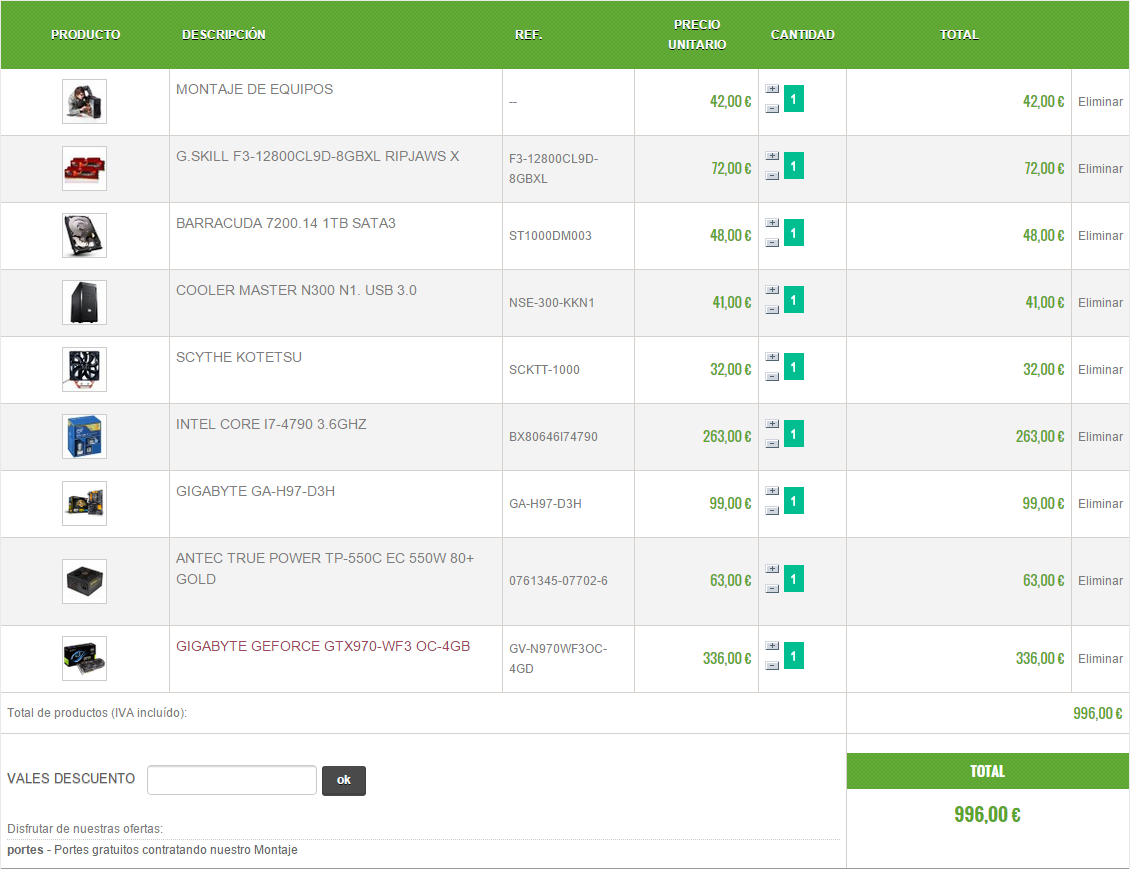The image size is (1131, 869).
Task: Increase quantity for COOLER MASTER N300 case
Action: pyautogui.click(x=772, y=290)
